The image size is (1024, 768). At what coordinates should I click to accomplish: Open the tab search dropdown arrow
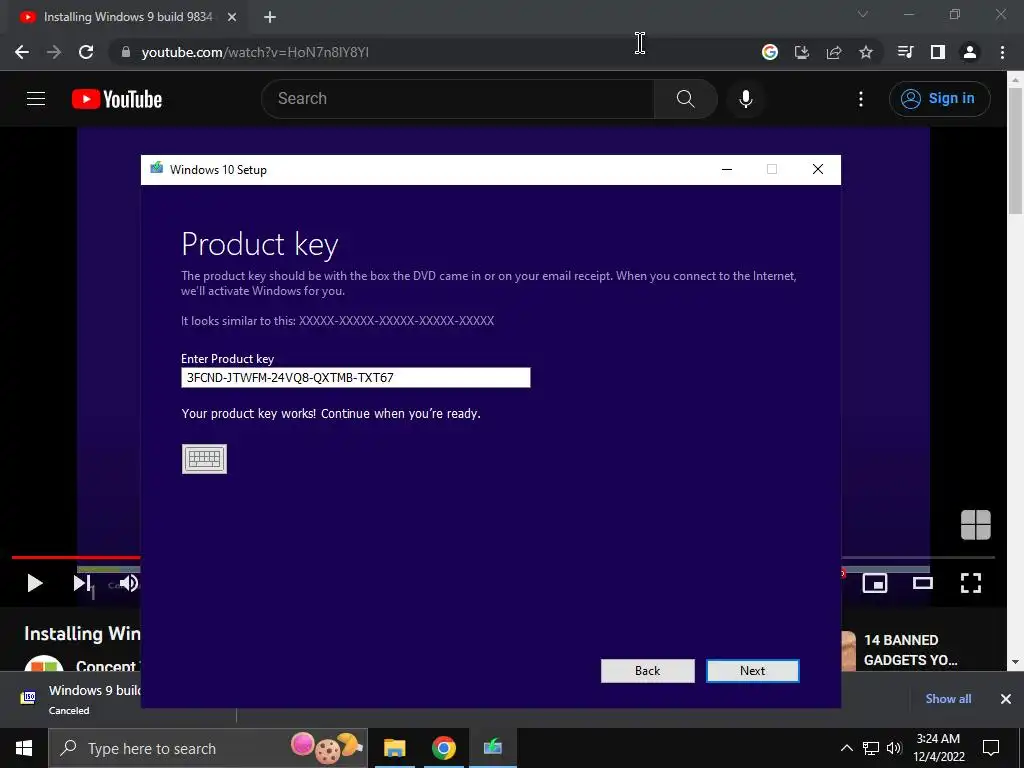coord(863,14)
